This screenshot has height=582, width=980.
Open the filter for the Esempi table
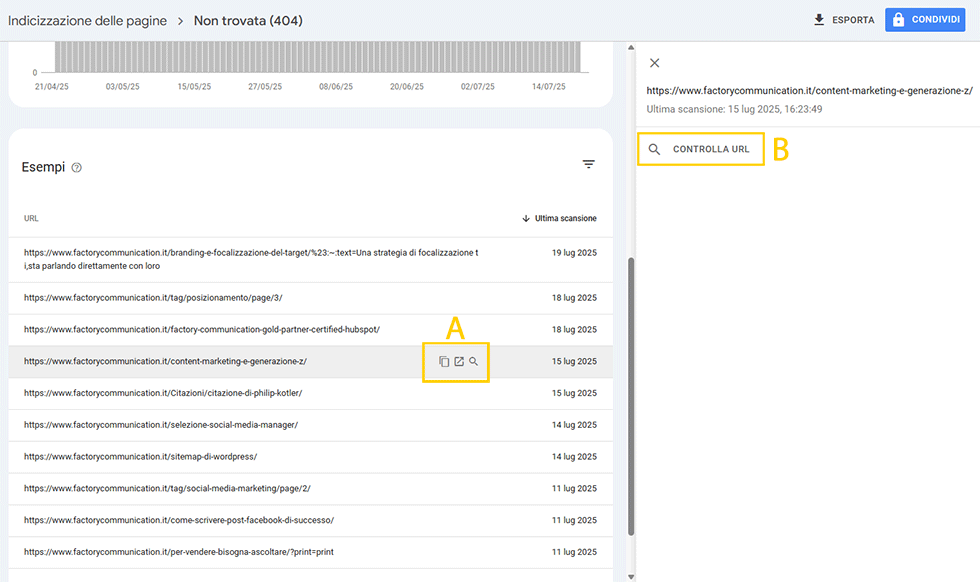click(x=589, y=164)
